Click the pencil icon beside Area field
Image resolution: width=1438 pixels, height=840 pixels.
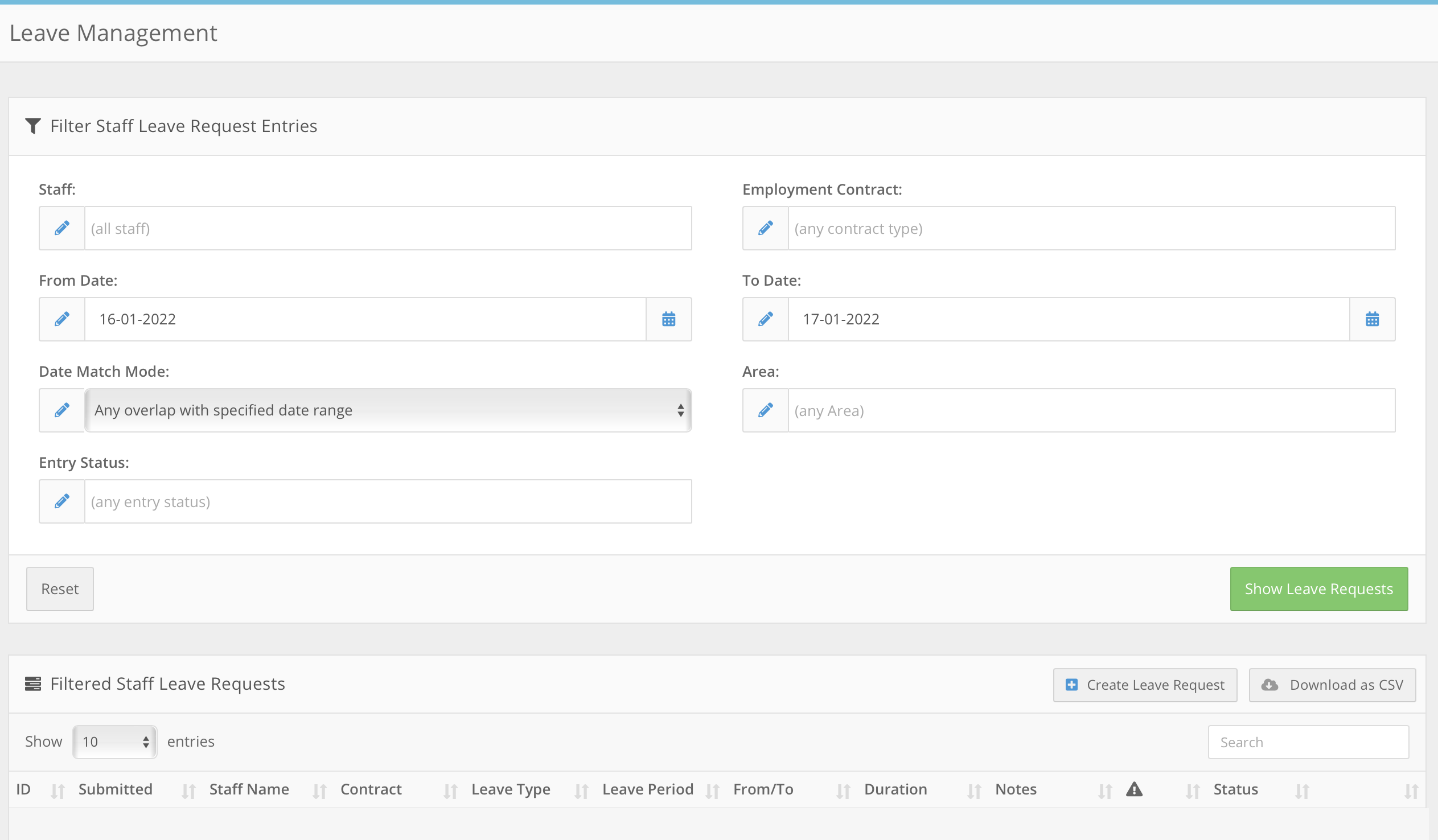point(765,410)
